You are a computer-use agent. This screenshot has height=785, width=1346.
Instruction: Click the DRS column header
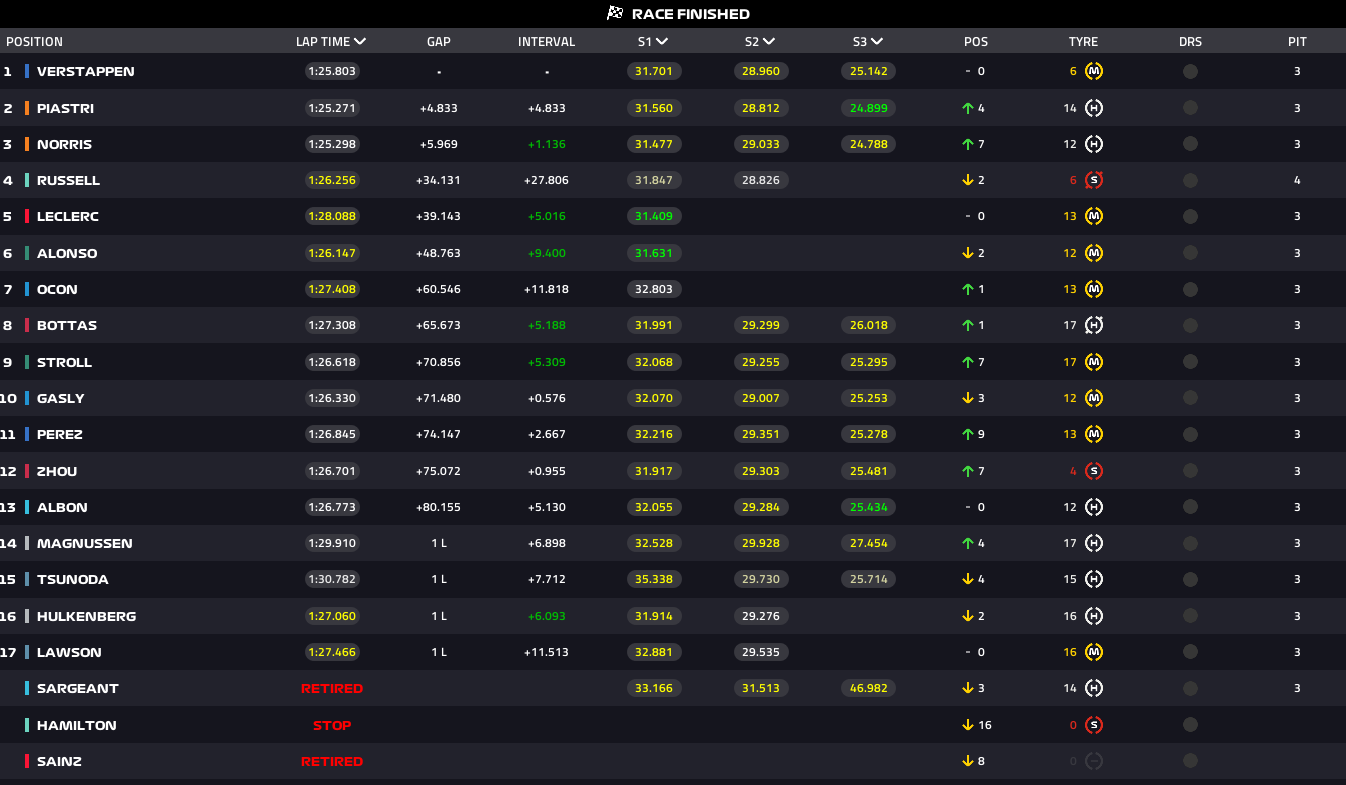click(x=1190, y=42)
